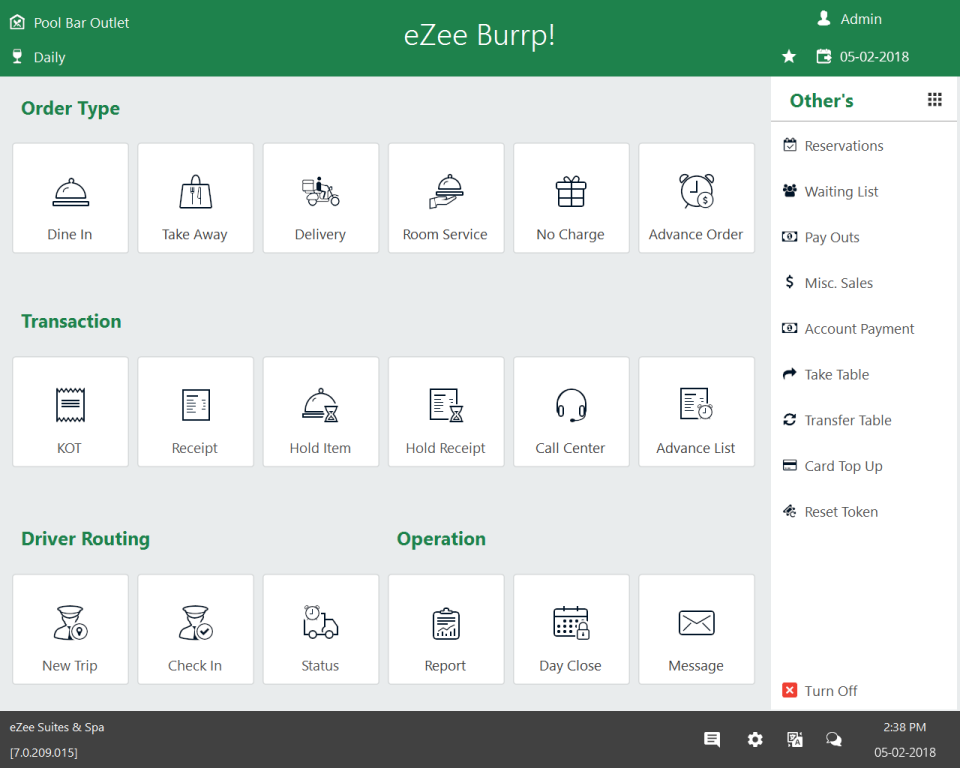Click the apps grid icon in Other's panel

point(934,99)
